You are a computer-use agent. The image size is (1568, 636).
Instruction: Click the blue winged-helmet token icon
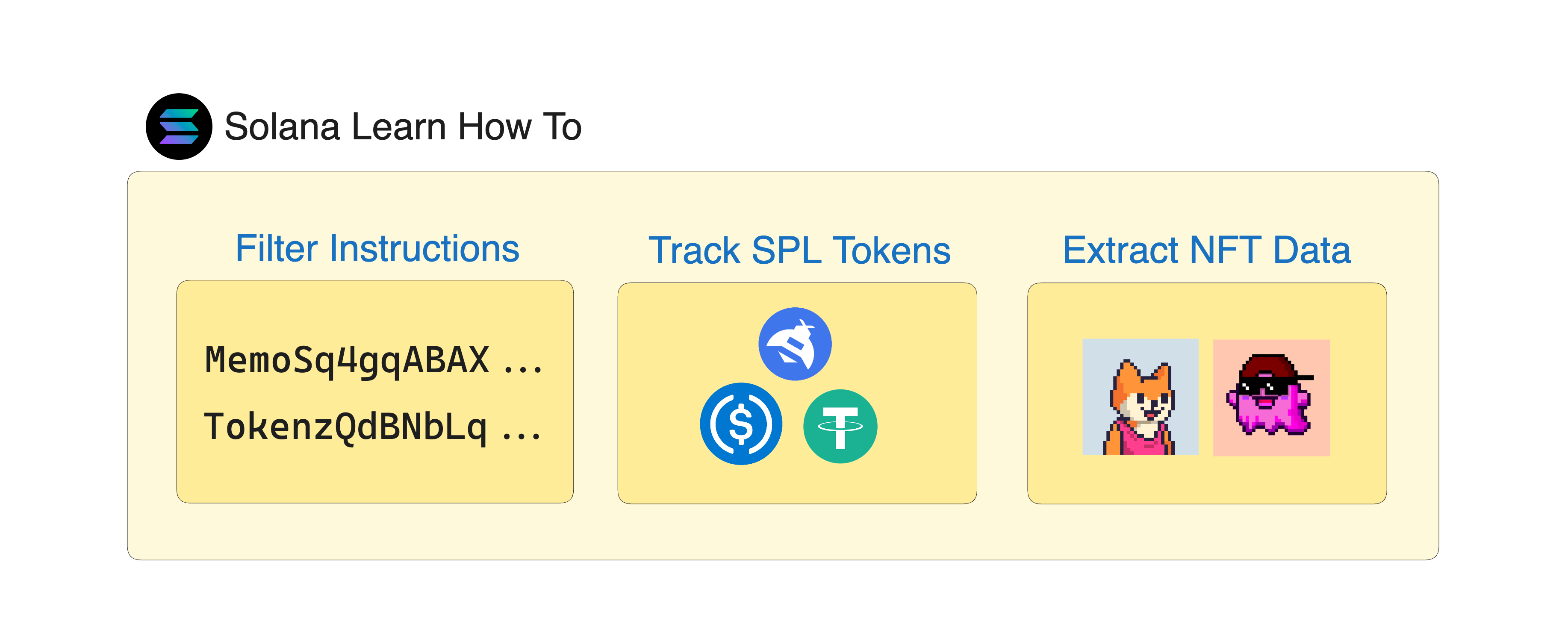click(x=794, y=344)
